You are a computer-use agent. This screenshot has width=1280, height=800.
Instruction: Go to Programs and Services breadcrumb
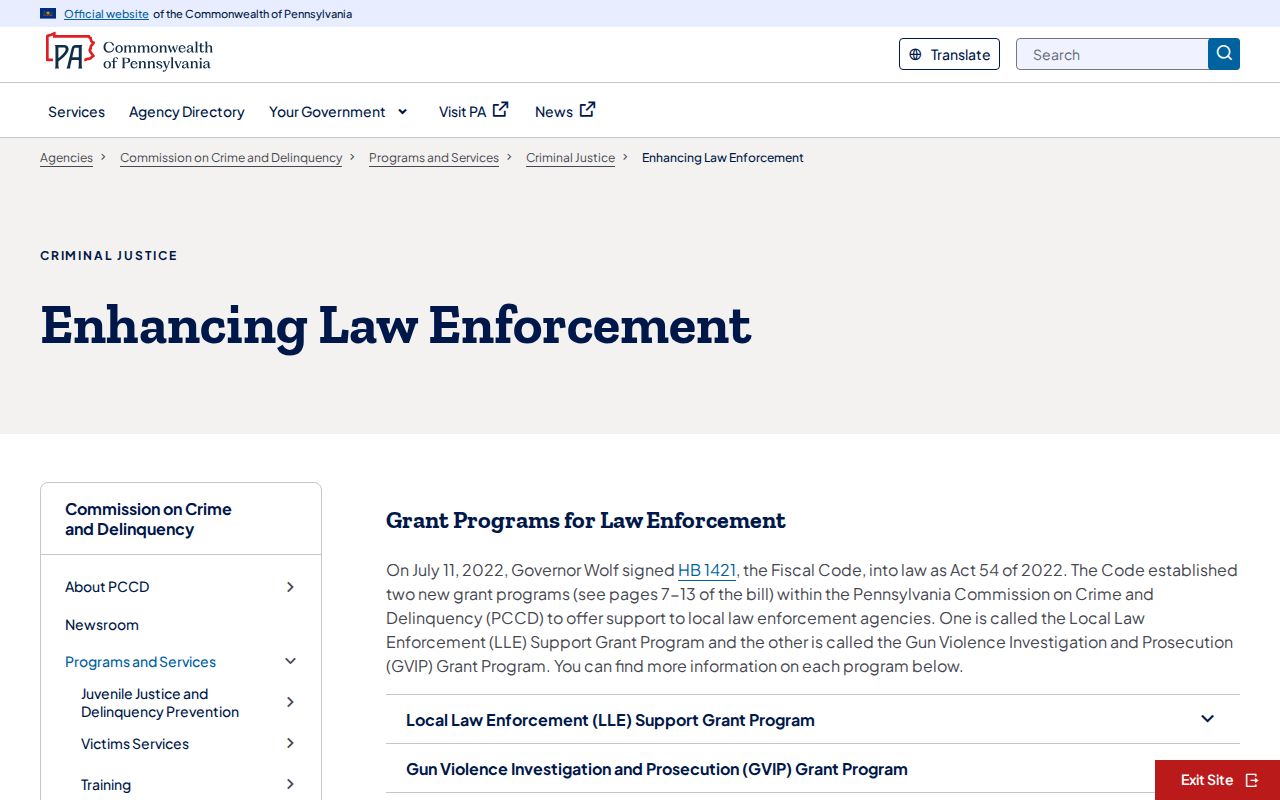click(434, 158)
